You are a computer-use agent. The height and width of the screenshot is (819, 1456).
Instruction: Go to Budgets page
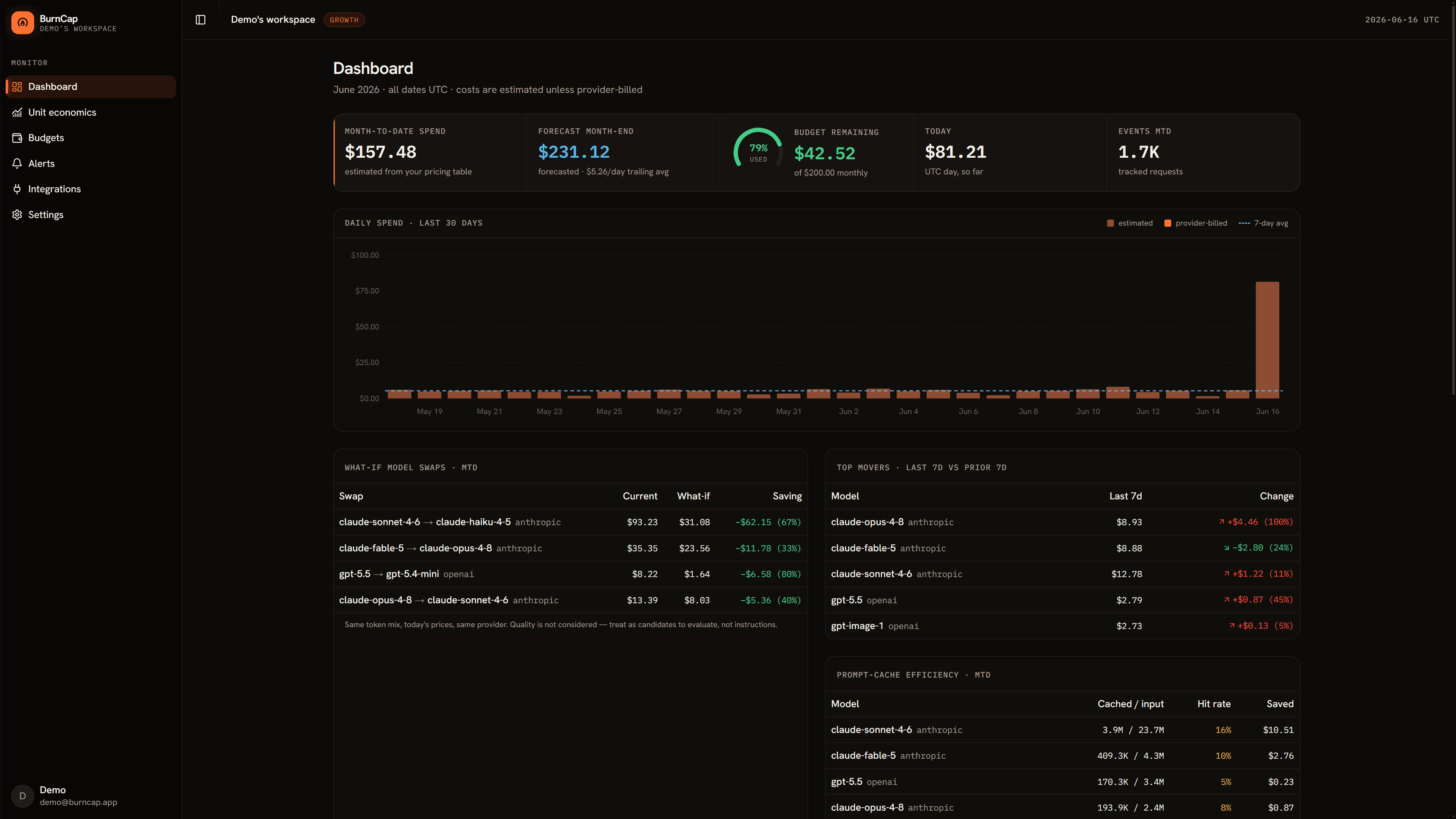(91, 138)
